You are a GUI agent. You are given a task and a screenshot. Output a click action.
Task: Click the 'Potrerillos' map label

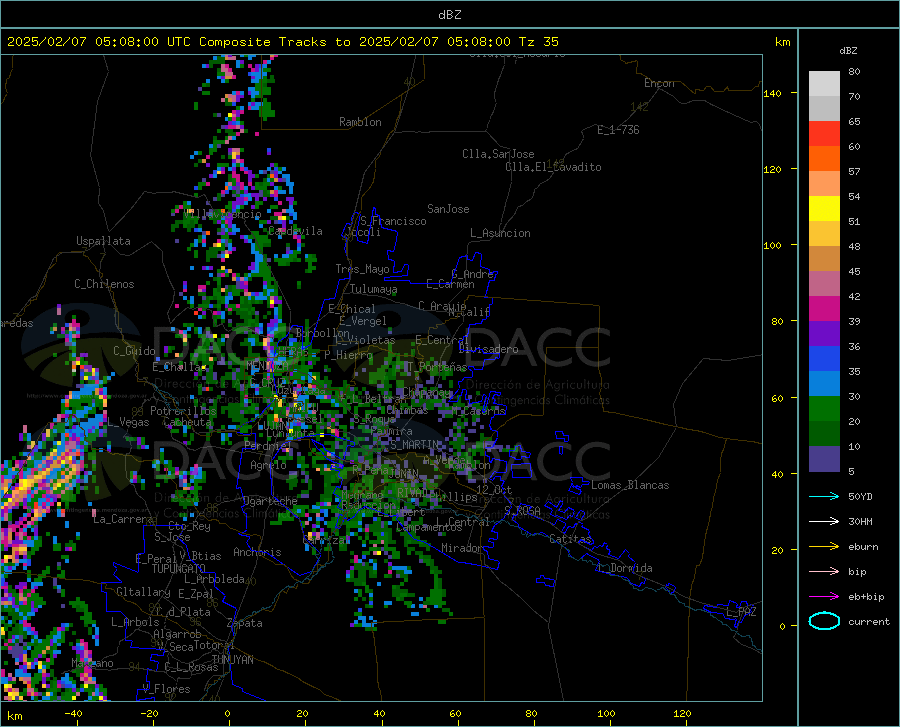[183, 411]
